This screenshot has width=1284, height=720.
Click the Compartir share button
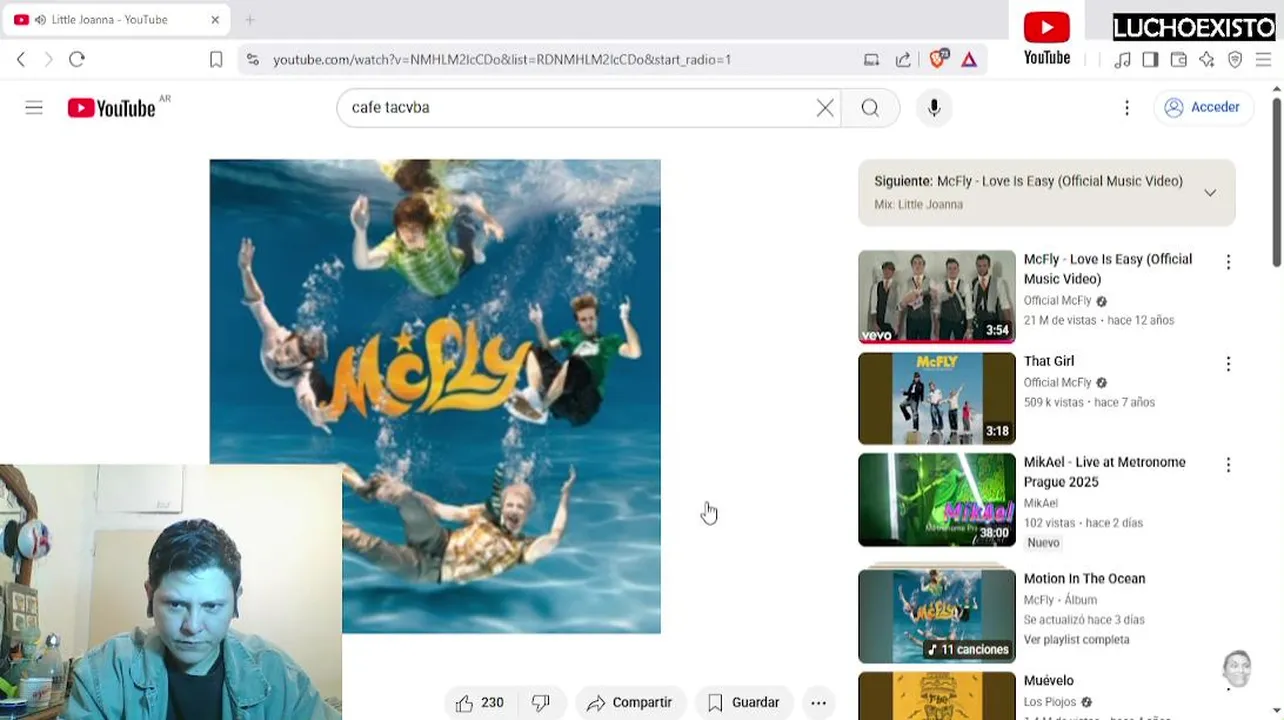(x=629, y=703)
